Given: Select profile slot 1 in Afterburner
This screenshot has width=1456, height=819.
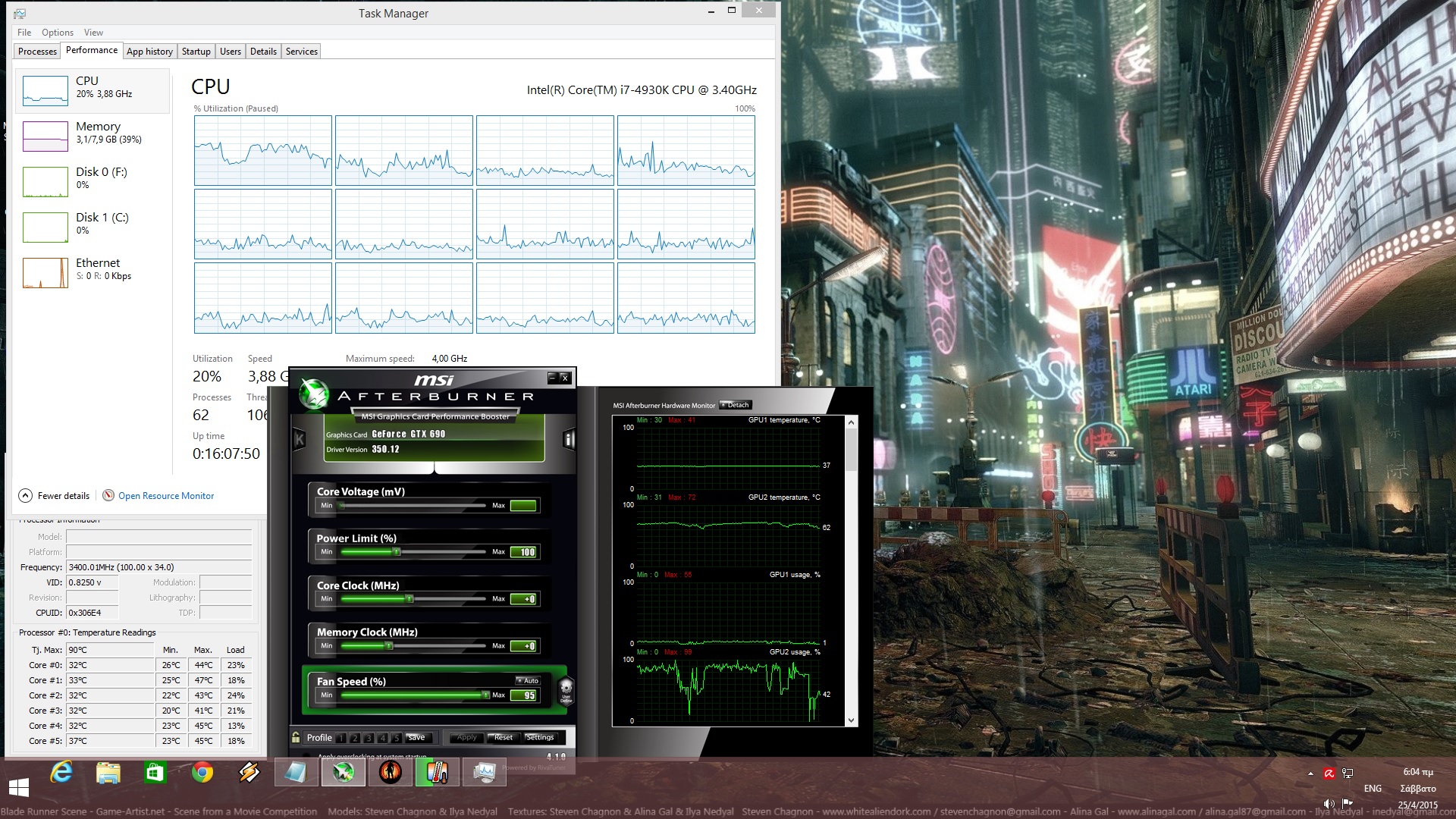Looking at the screenshot, I should tap(340, 738).
